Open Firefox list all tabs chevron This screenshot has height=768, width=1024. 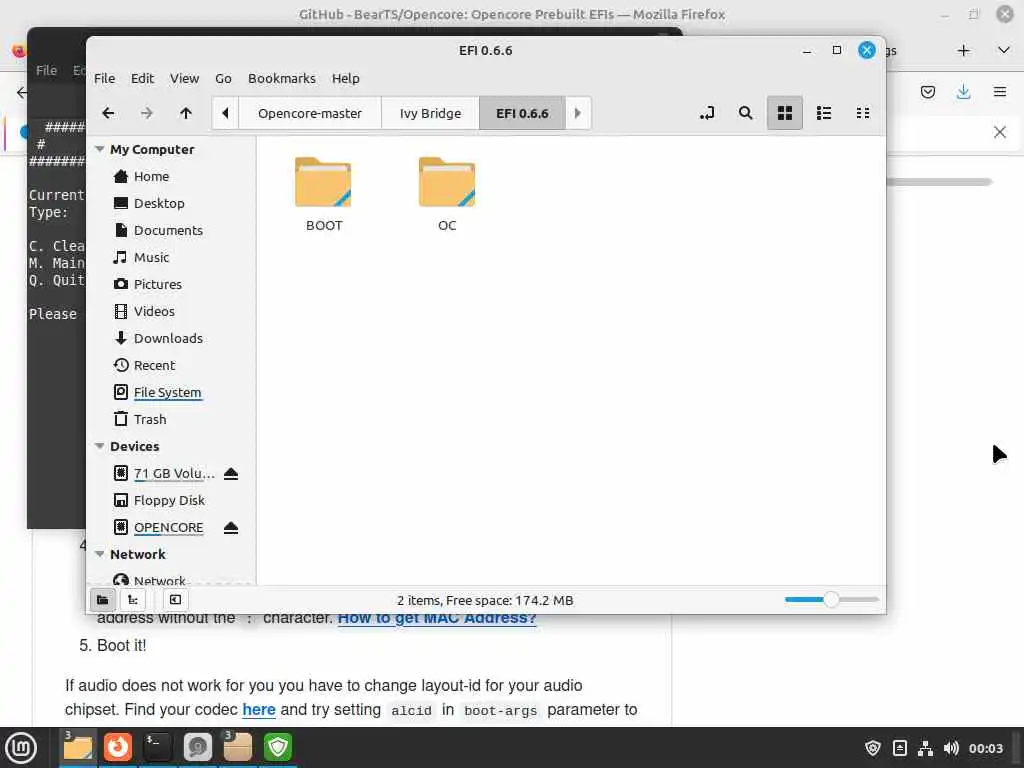1004,50
